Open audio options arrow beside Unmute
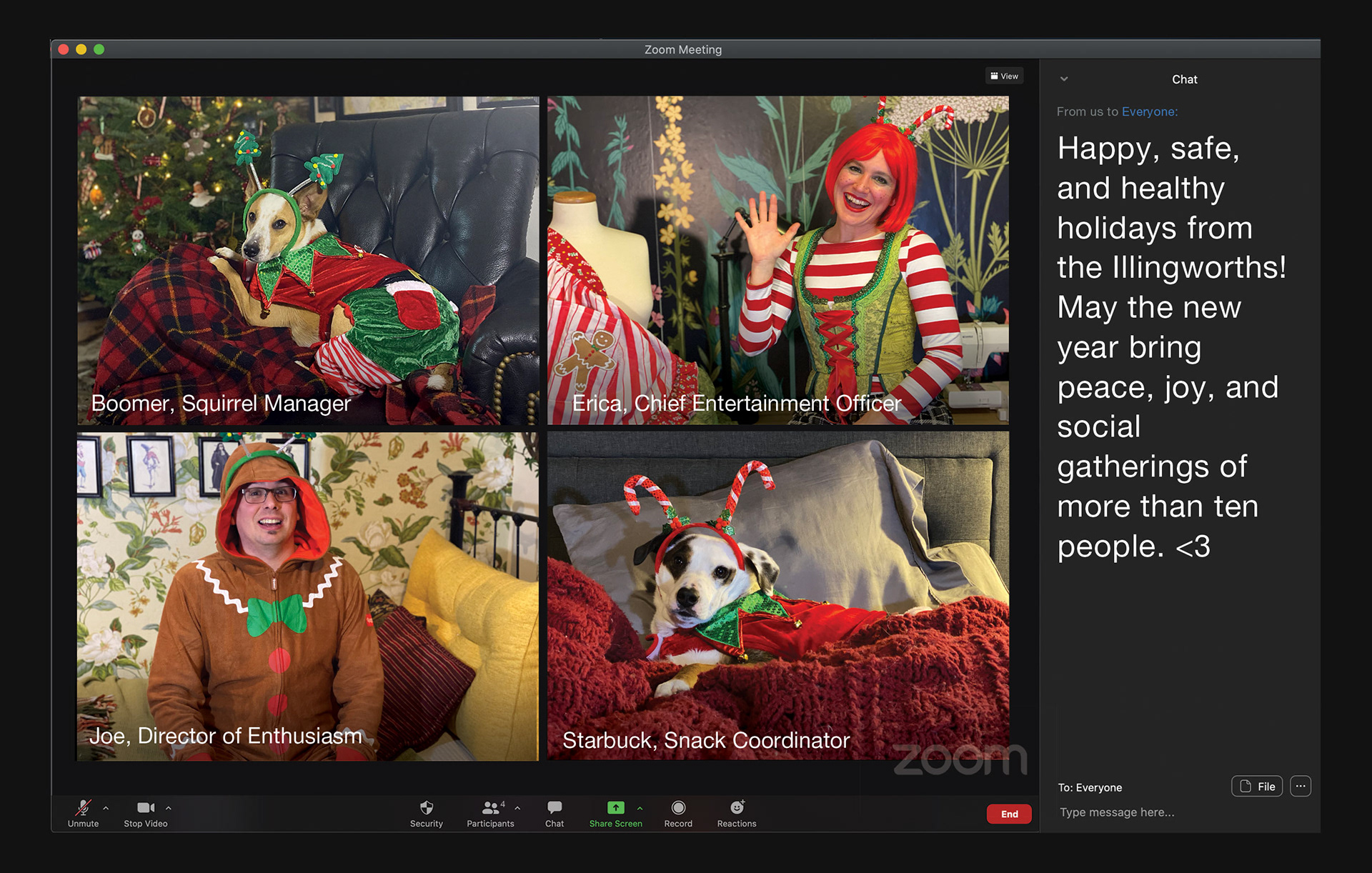This screenshot has height=873, width=1372. (x=106, y=808)
